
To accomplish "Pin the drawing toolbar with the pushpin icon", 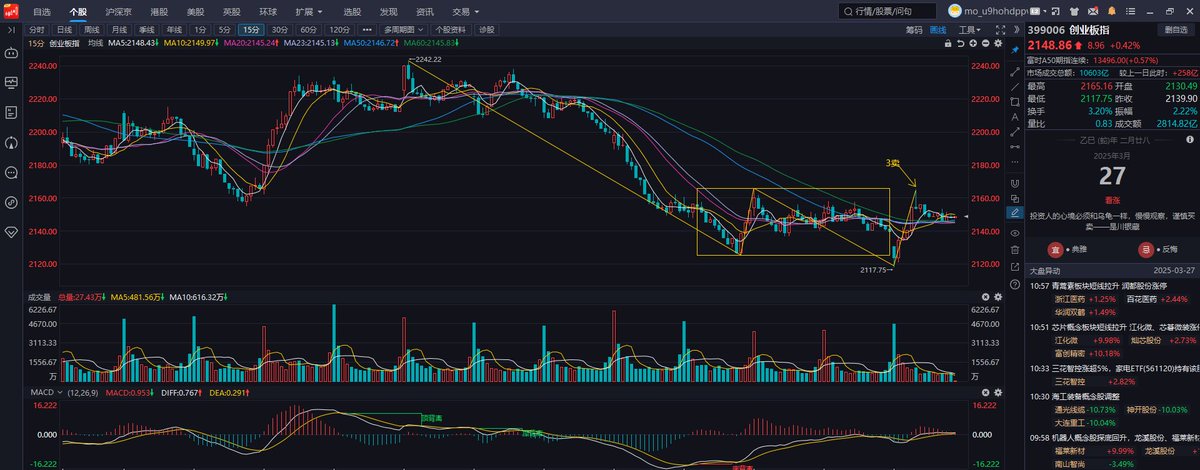I will pyautogui.click(x=1015, y=49).
